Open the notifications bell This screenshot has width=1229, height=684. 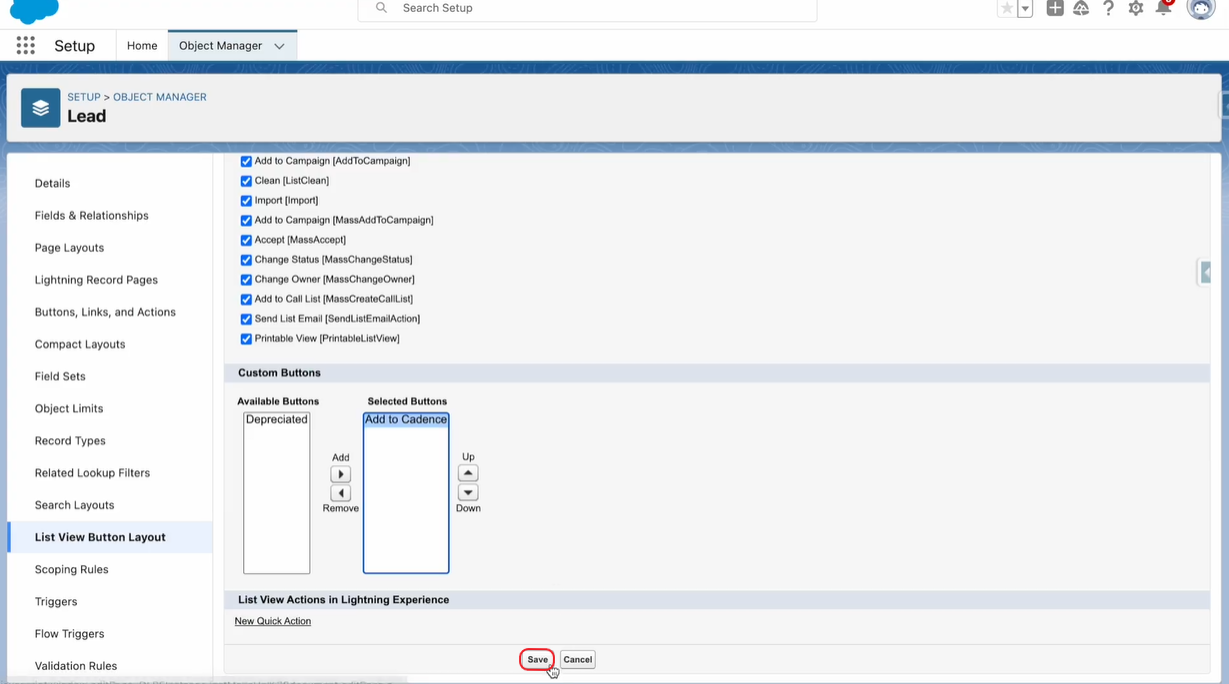pyautogui.click(x=1164, y=8)
